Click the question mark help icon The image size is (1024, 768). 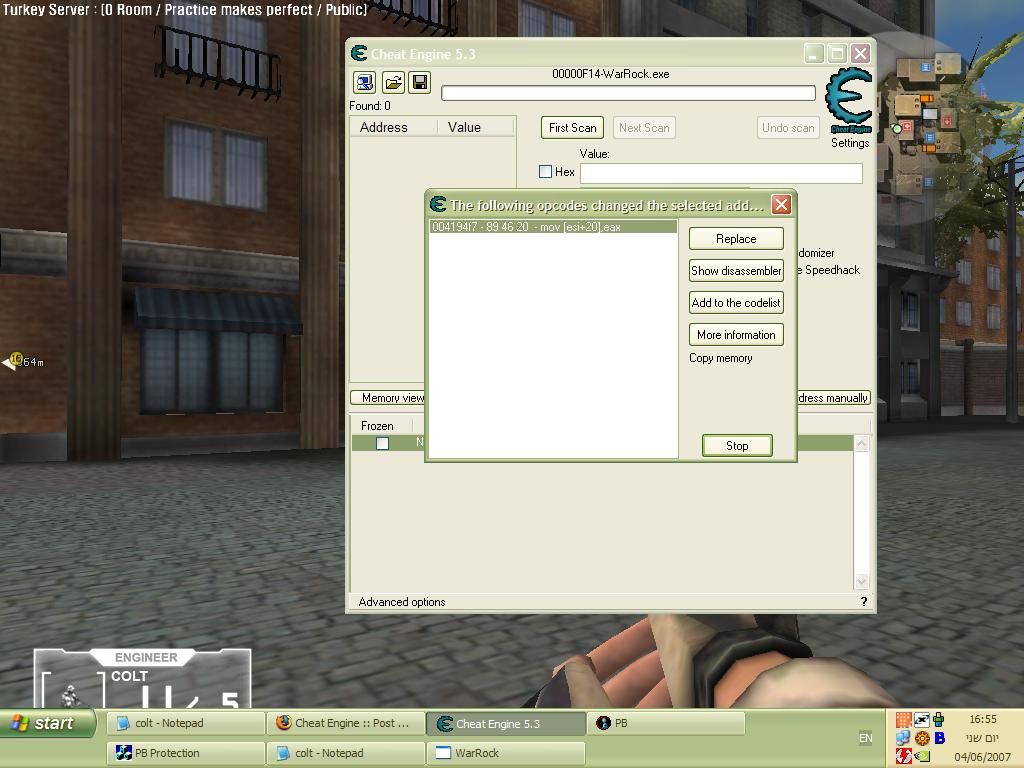coord(864,601)
